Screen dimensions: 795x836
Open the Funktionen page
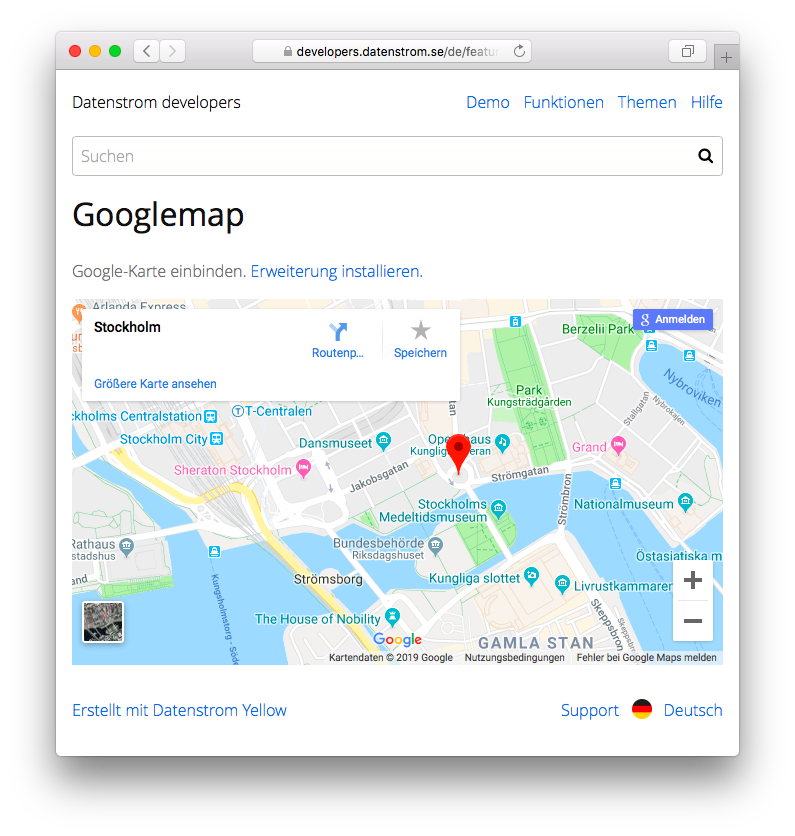pyautogui.click(x=563, y=102)
